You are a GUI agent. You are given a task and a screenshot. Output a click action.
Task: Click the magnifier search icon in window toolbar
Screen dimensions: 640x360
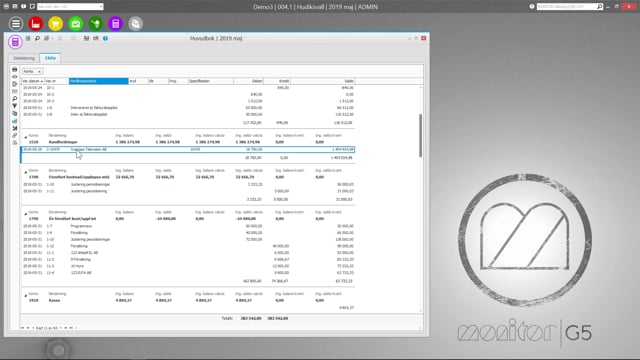[x=37, y=38]
